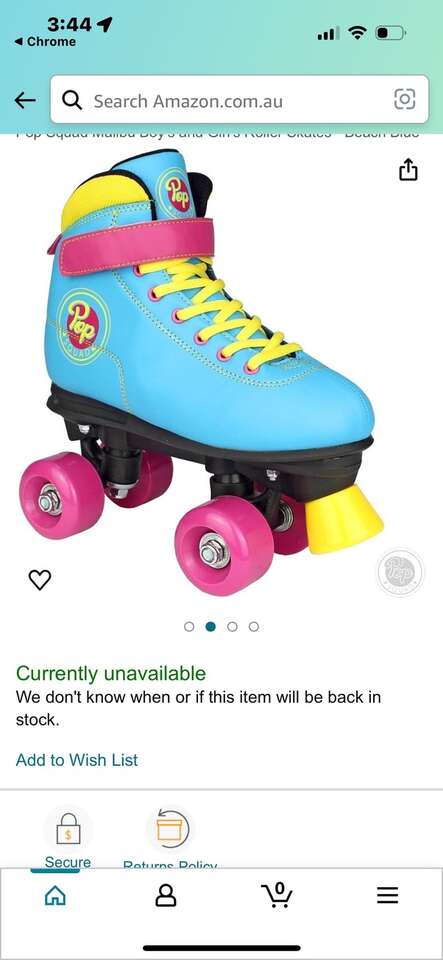Tap the share icon above product image
Screen dimensions: 443x960
(x=408, y=170)
